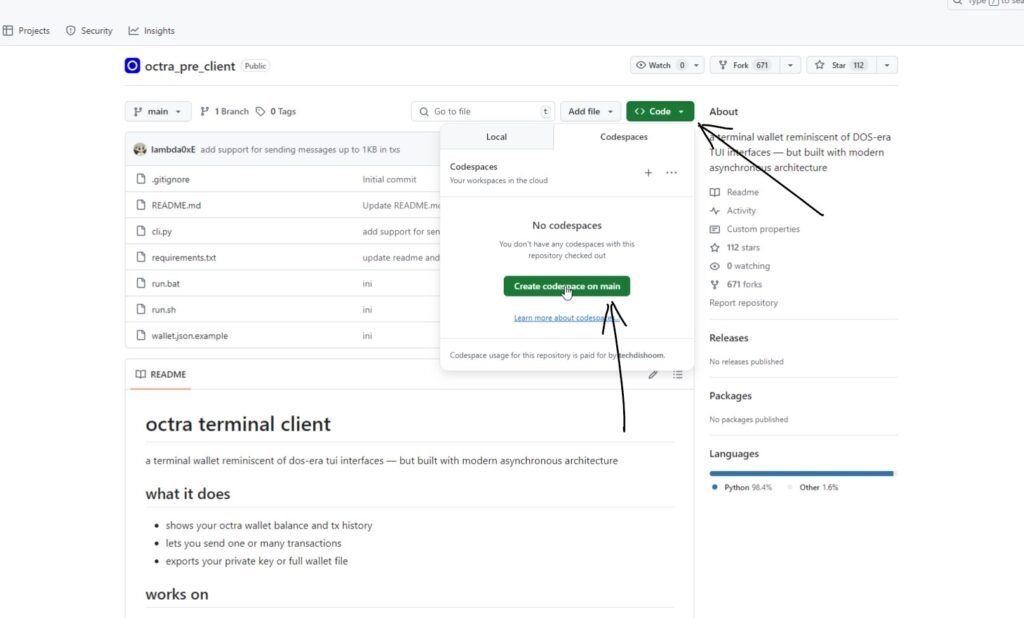
Task: Click the file icon beside .gitignore
Action: point(140,179)
